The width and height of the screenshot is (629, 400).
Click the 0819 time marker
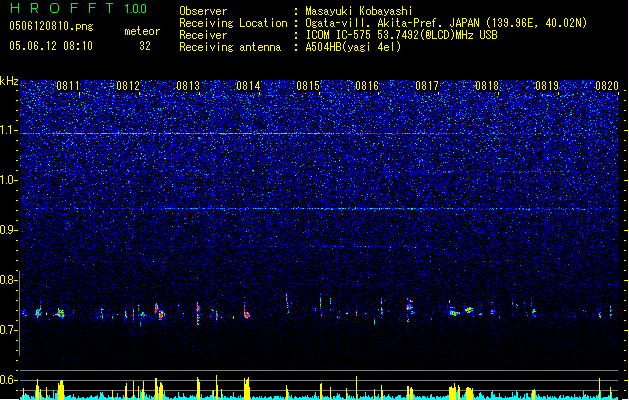(547, 86)
